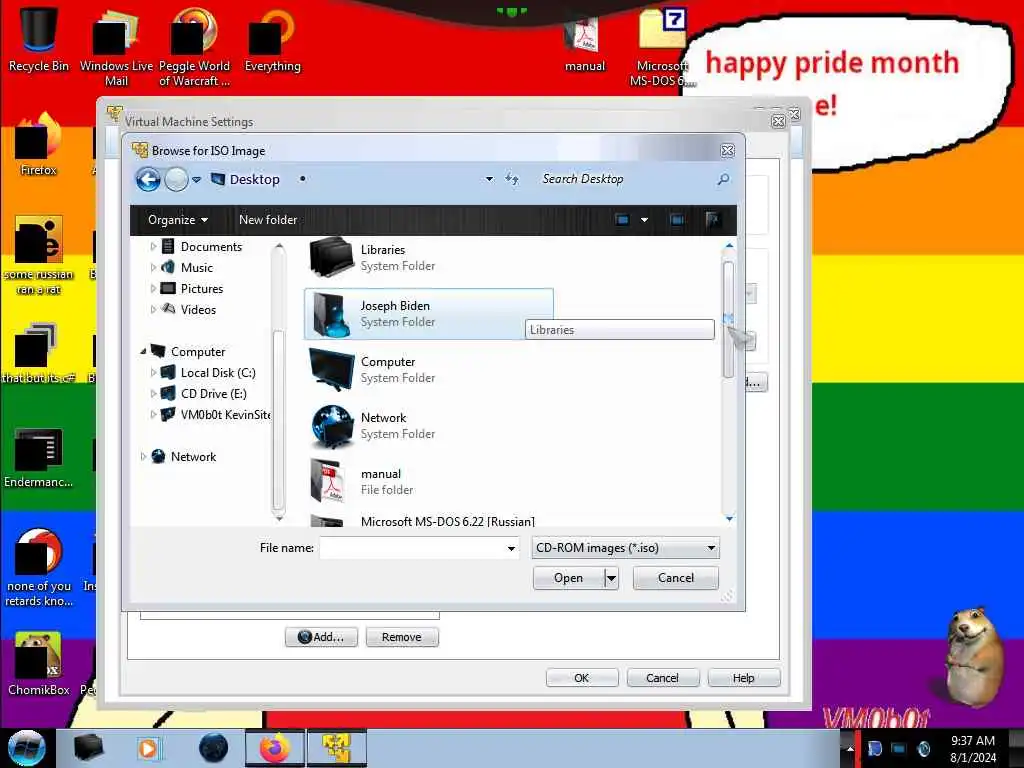Open Peggle World of Warcraft desktop icon

point(194,47)
